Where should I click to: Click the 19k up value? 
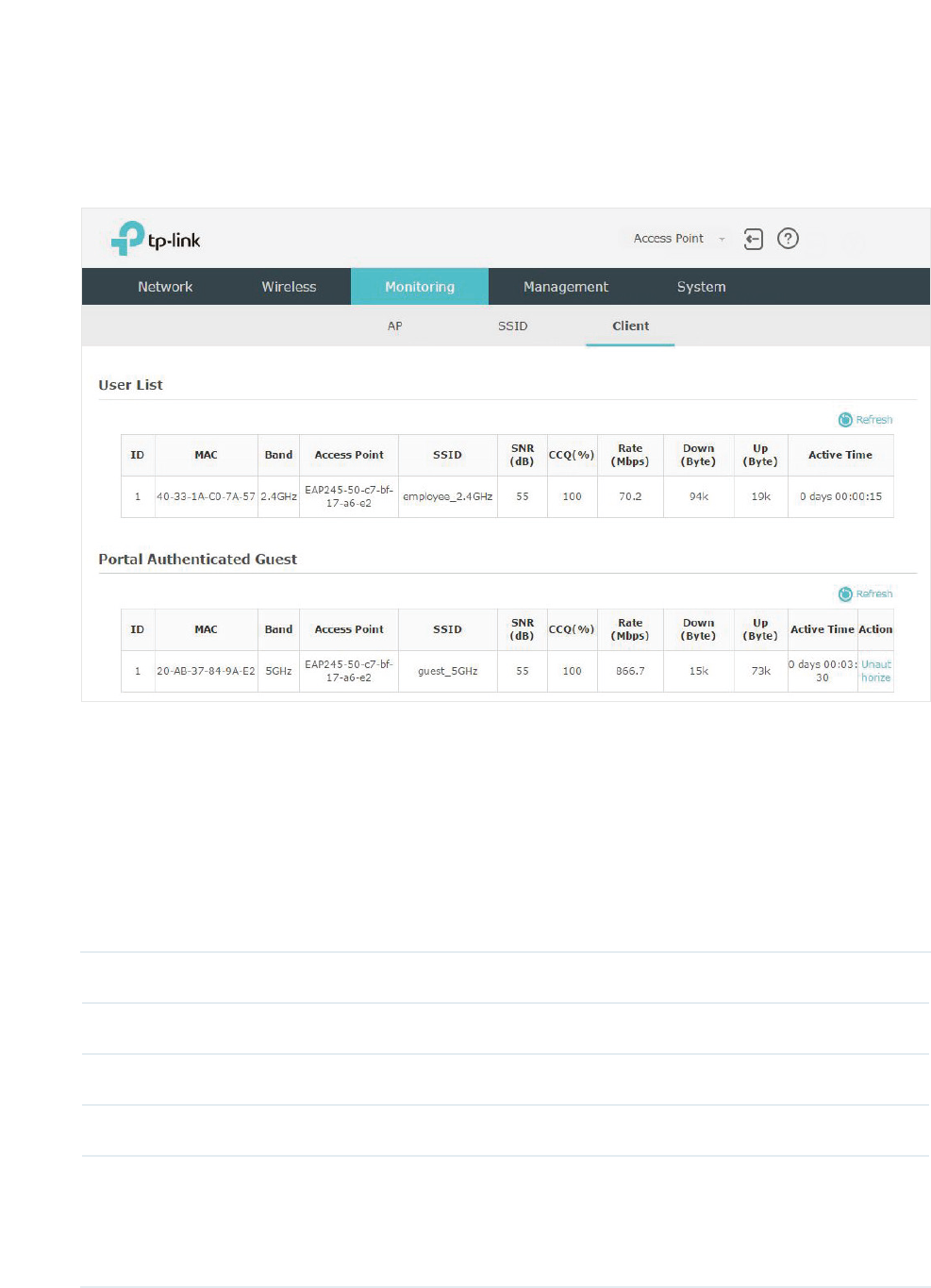760,496
